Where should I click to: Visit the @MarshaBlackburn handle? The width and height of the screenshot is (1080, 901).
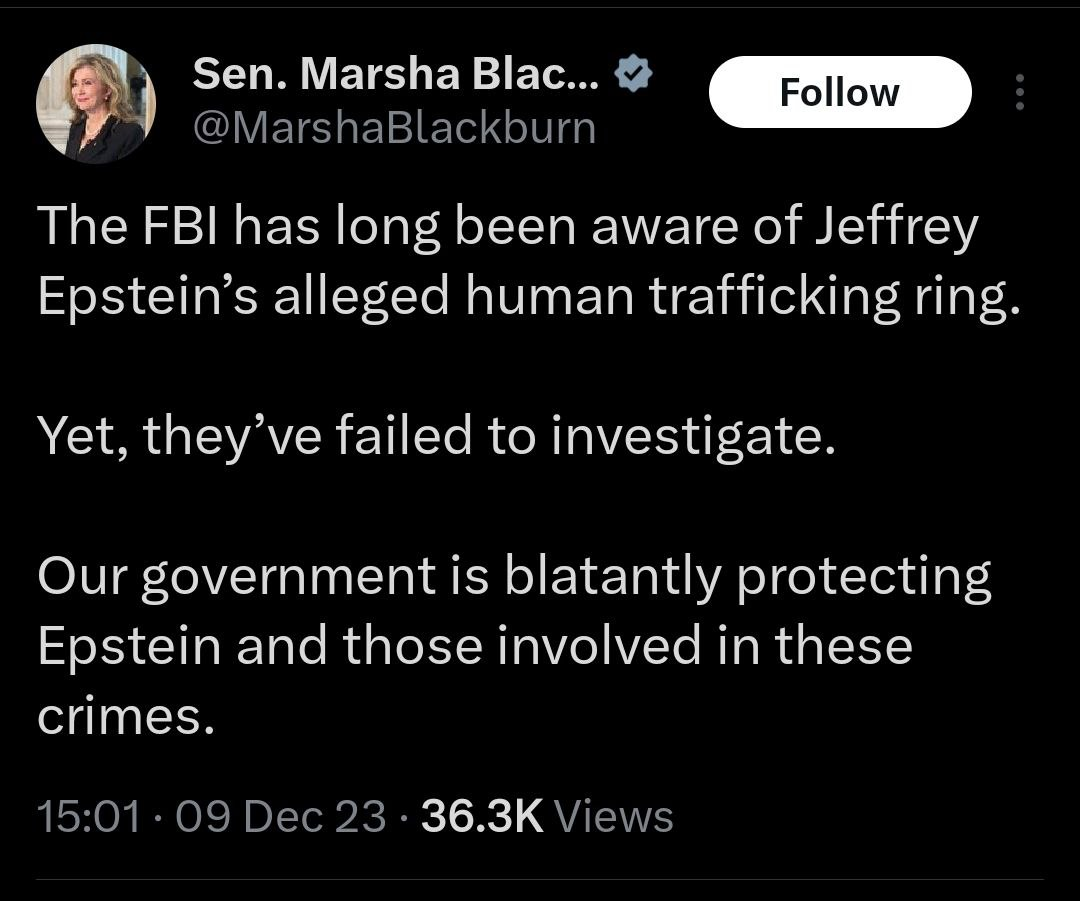(393, 127)
